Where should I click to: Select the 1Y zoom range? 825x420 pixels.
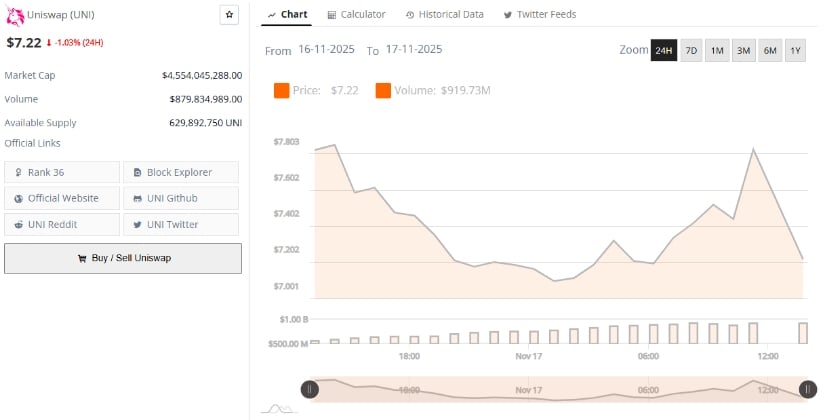pos(795,50)
